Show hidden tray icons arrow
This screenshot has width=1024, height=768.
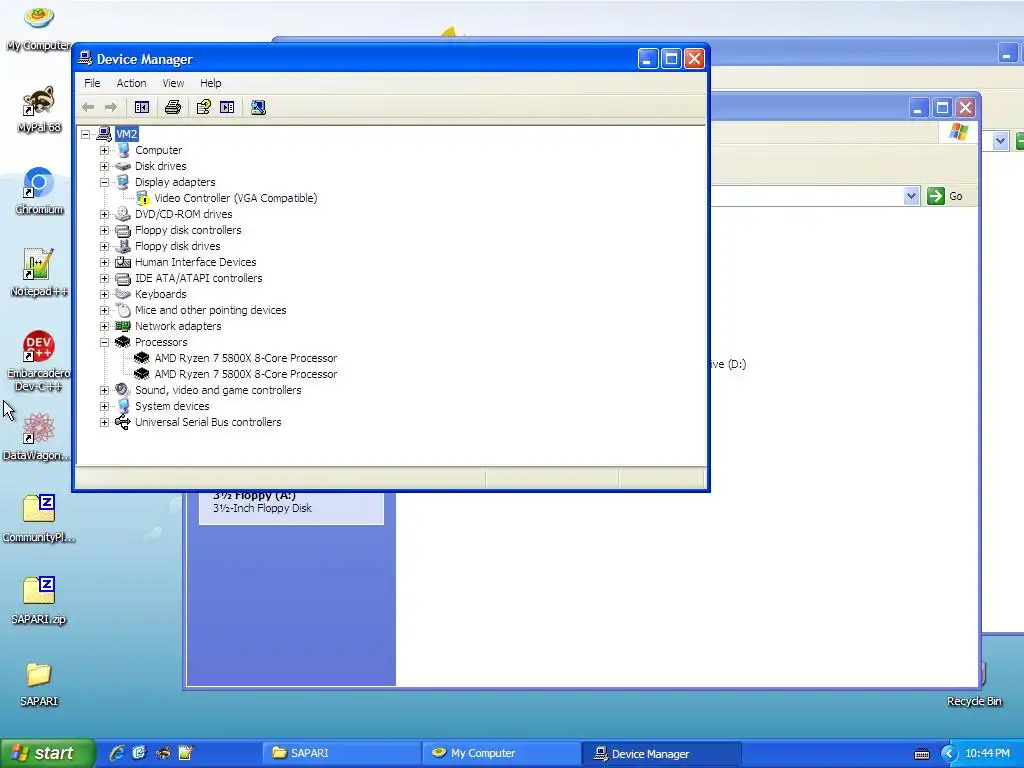click(x=949, y=754)
